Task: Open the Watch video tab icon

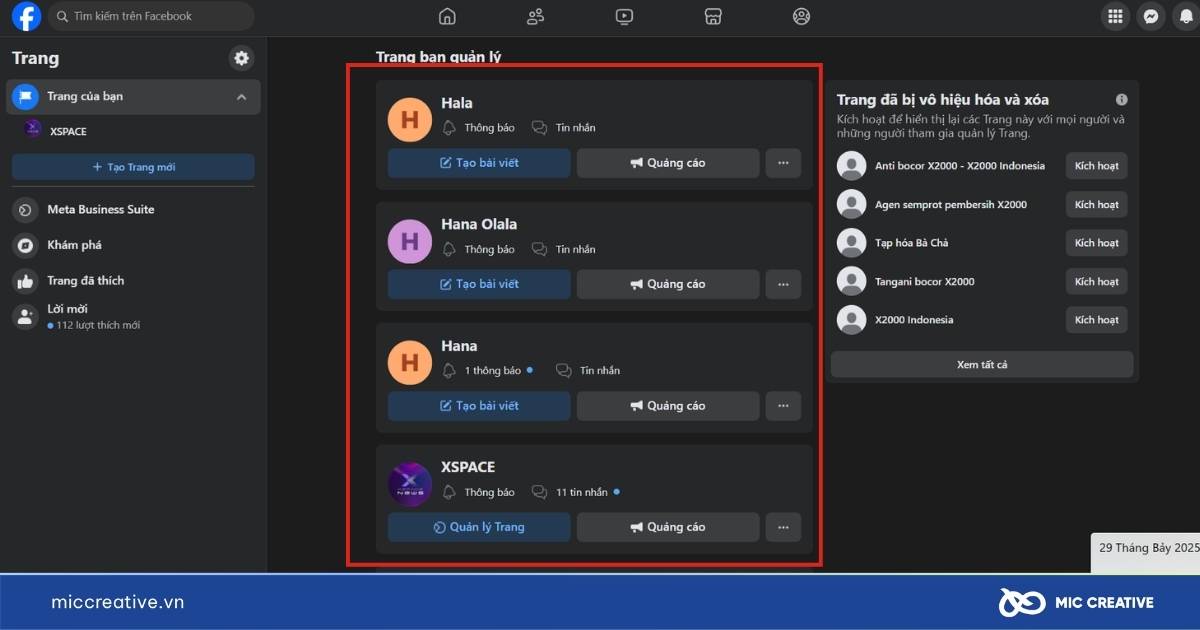Action: click(624, 16)
